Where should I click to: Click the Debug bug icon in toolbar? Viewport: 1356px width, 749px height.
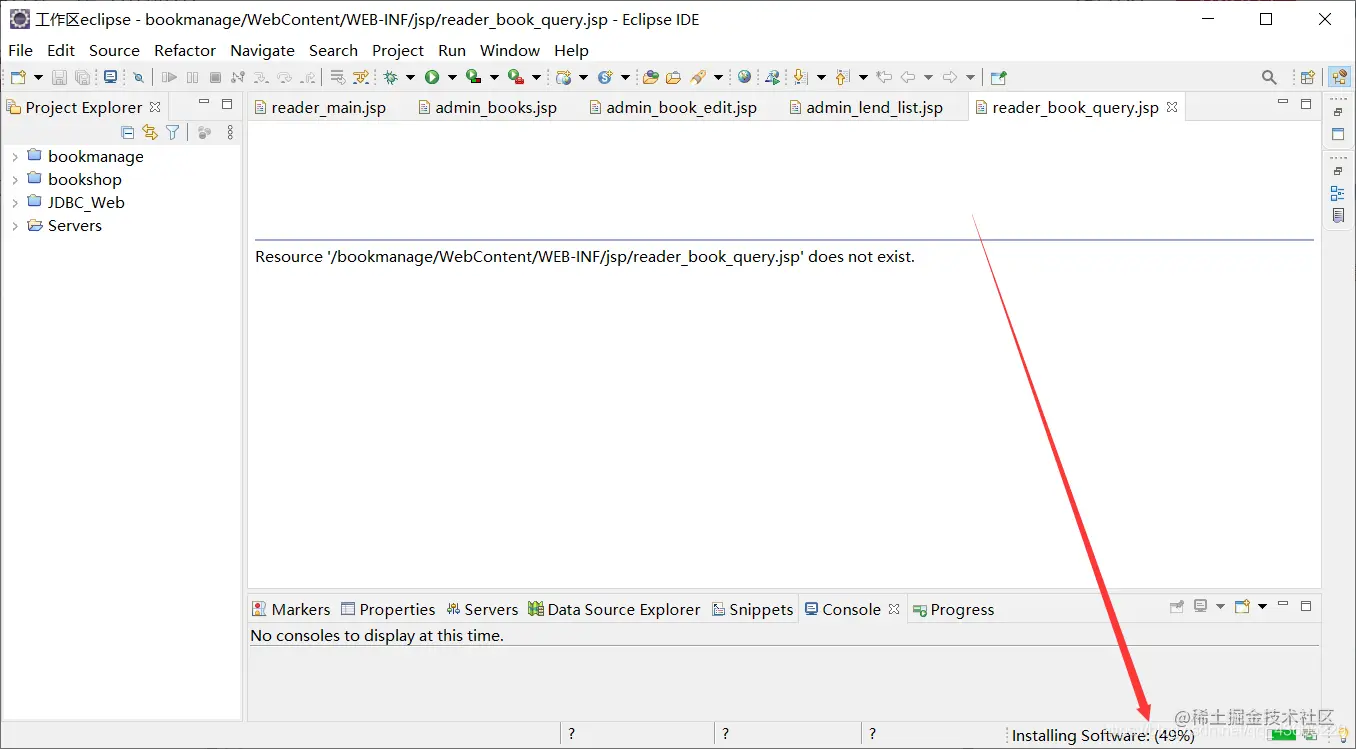(x=390, y=77)
